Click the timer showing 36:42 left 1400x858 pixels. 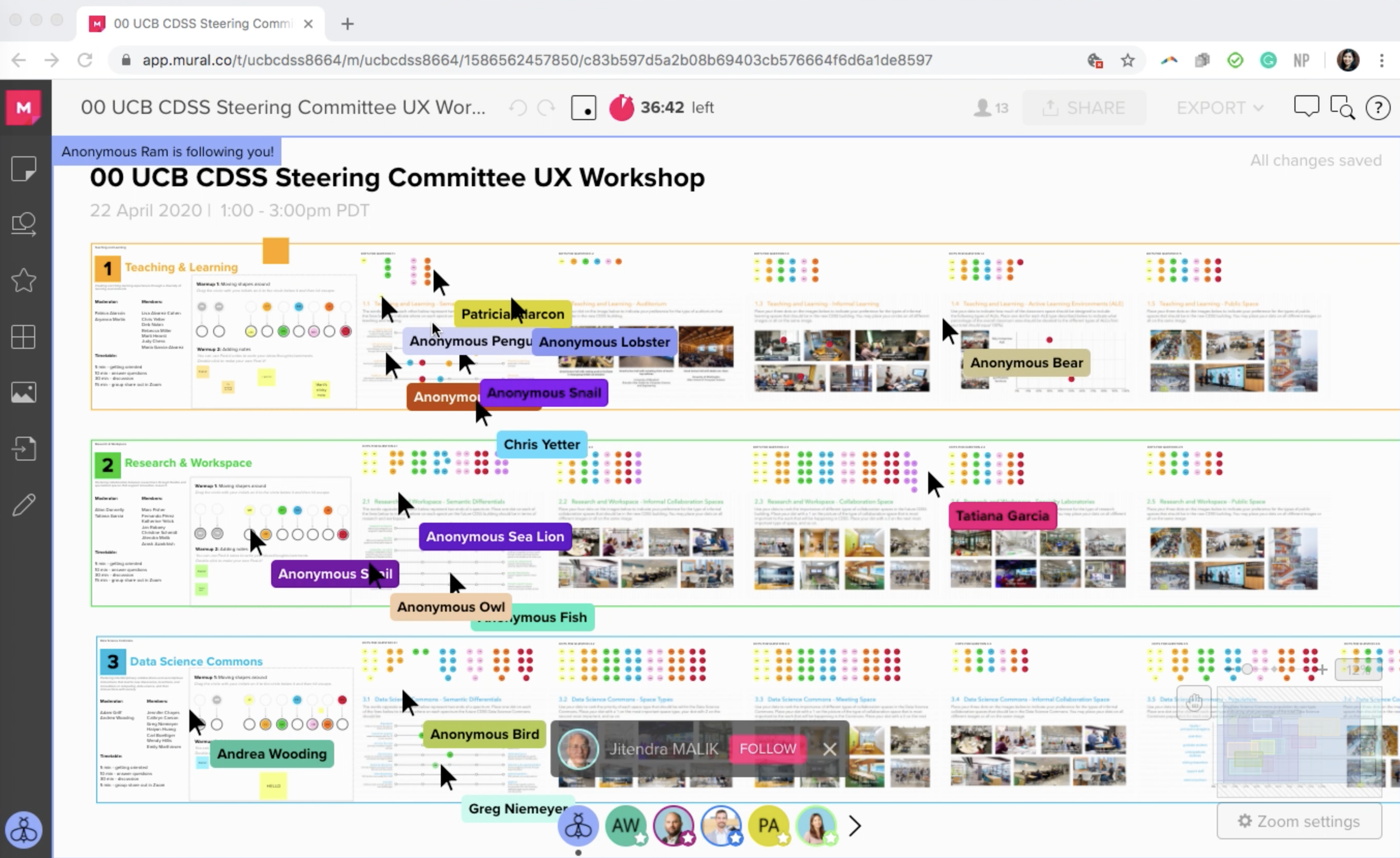point(661,108)
